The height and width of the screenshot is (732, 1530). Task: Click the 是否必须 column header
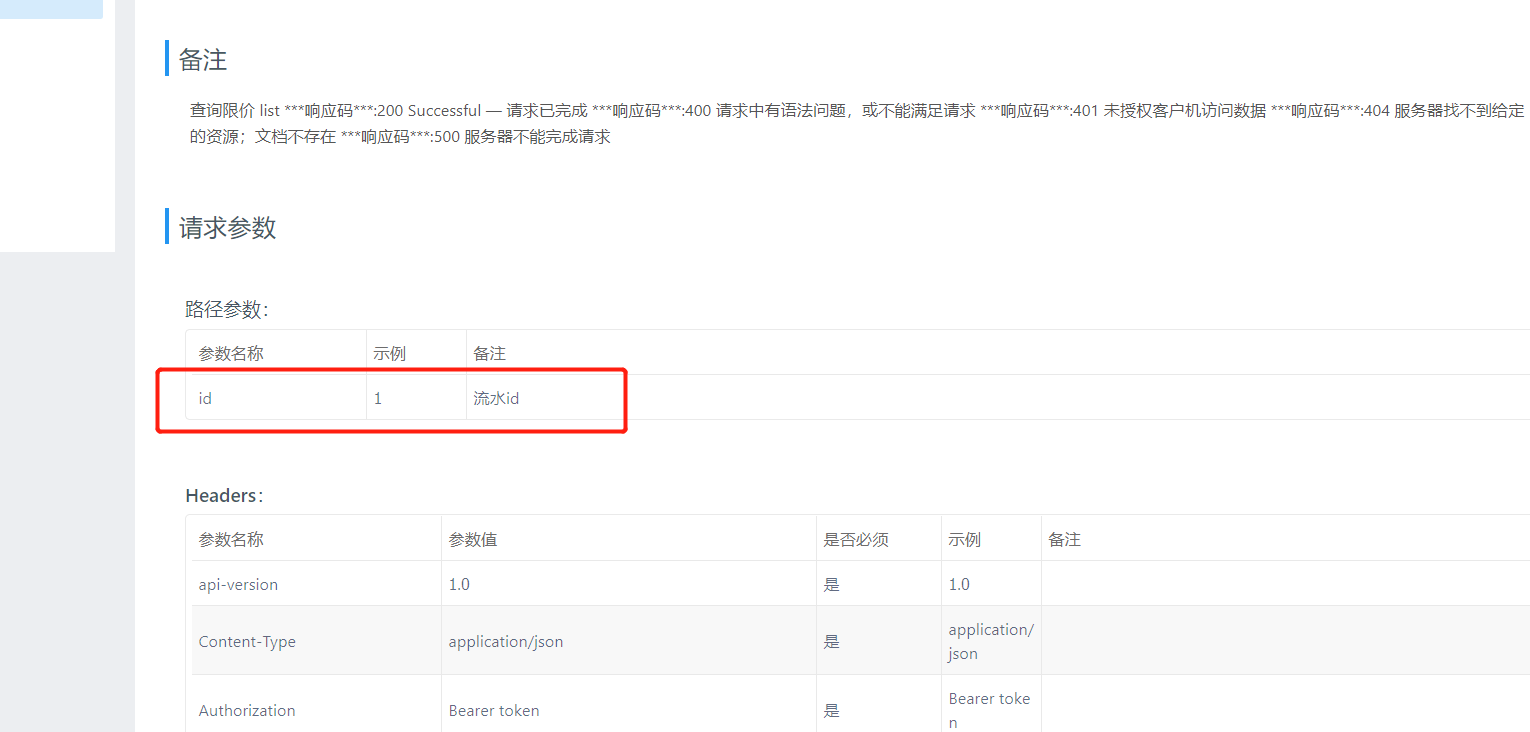[850, 538]
